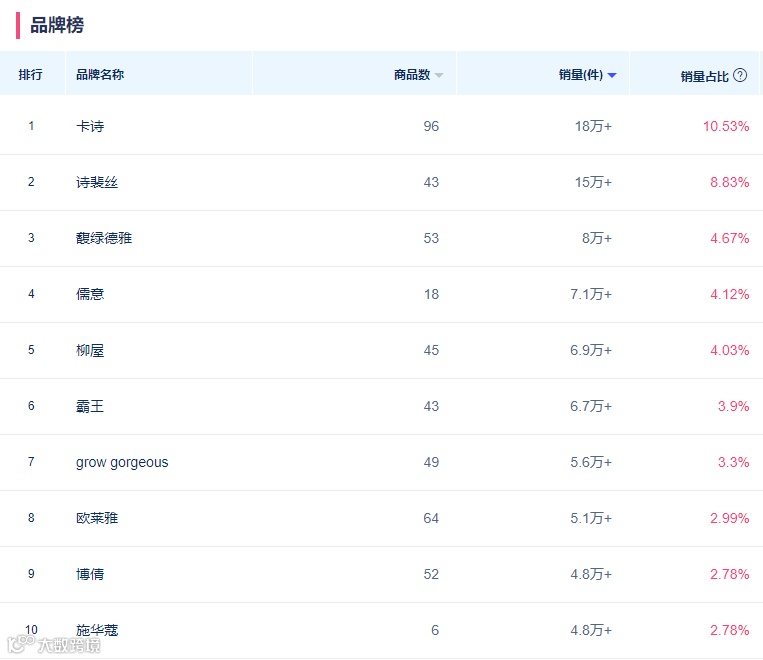This screenshot has height=660, width=763.
Task: Open the 销量占比 help question-mark icon
Action: coord(740,75)
